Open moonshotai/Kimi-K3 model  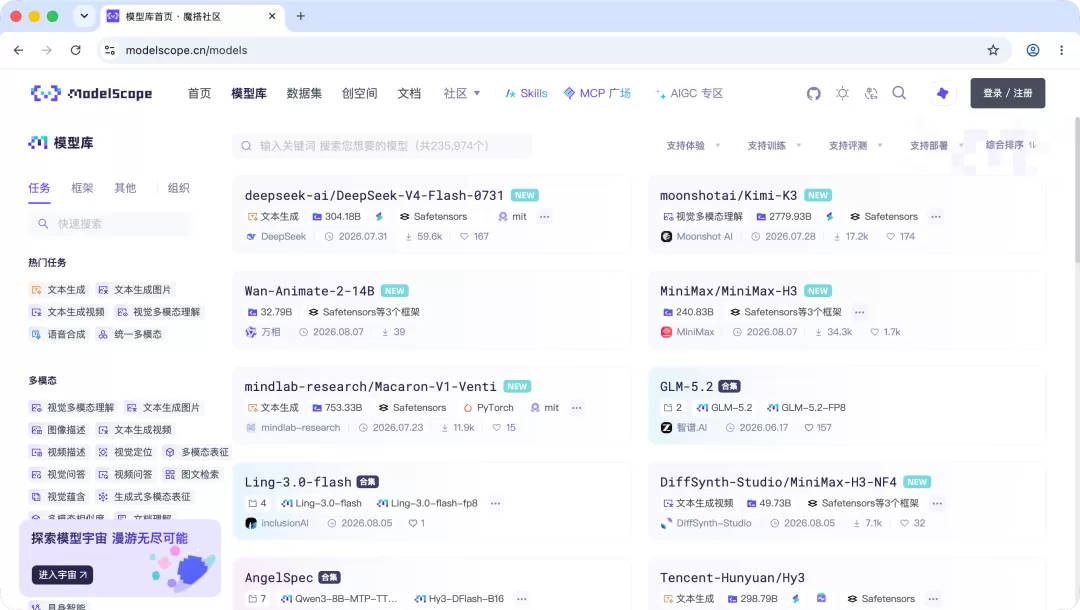[728, 196]
